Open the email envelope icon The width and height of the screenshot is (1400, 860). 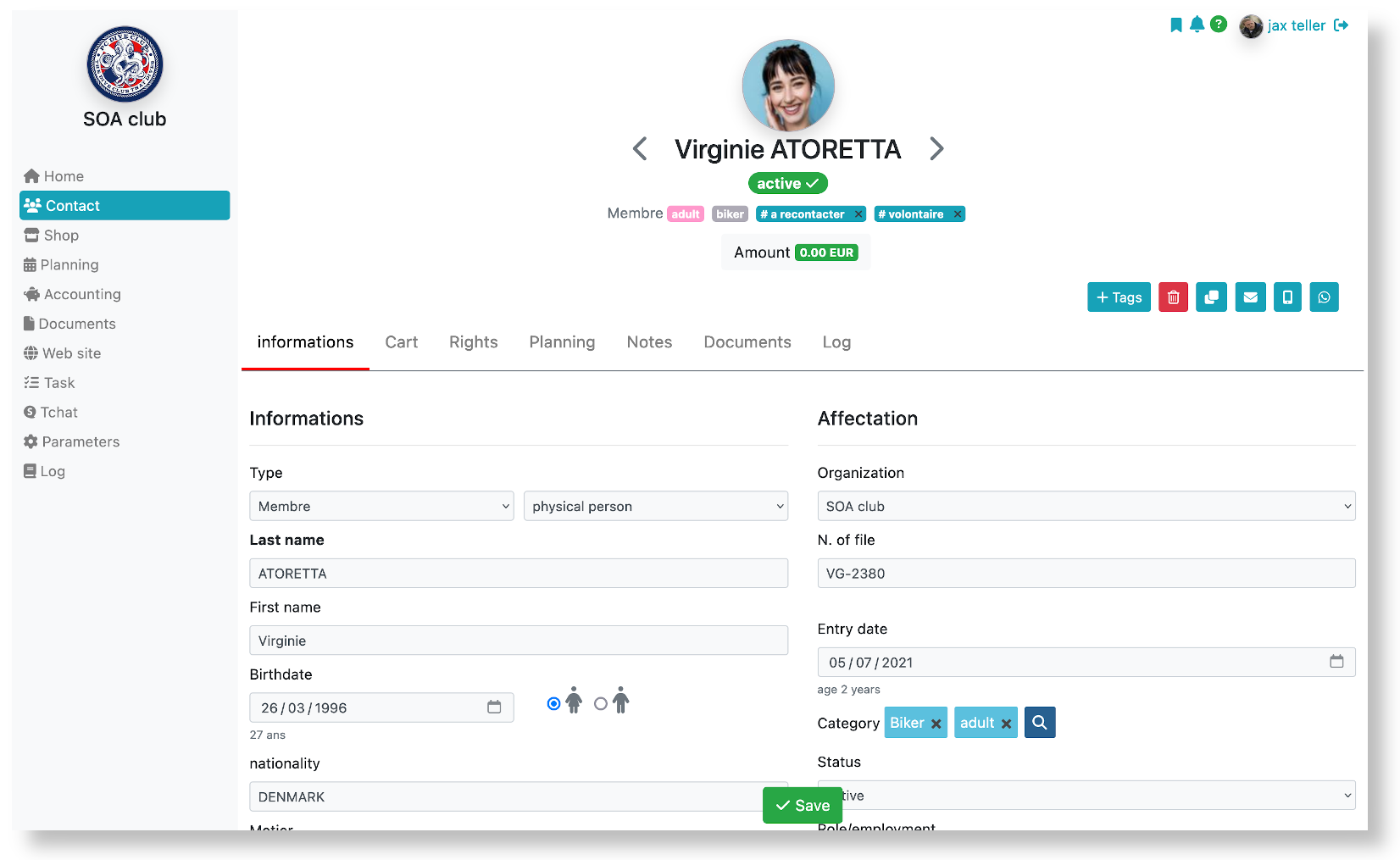1250,297
